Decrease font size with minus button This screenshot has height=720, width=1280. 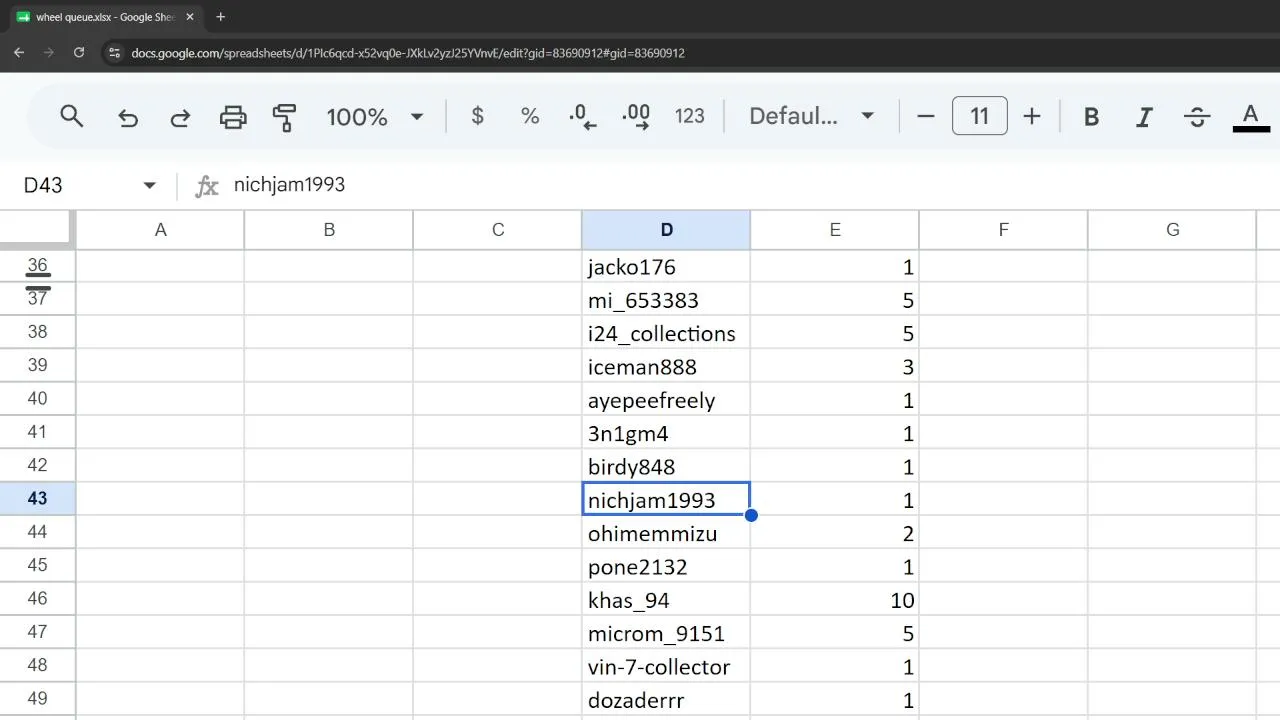(926, 116)
